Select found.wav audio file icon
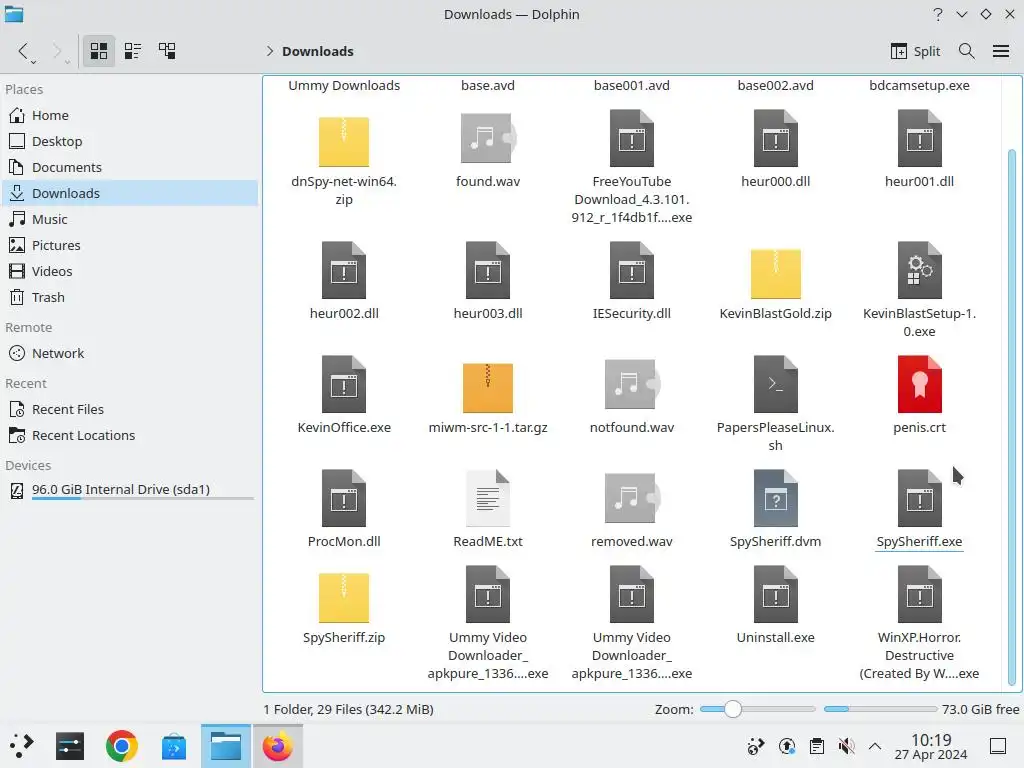 coord(488,138)
